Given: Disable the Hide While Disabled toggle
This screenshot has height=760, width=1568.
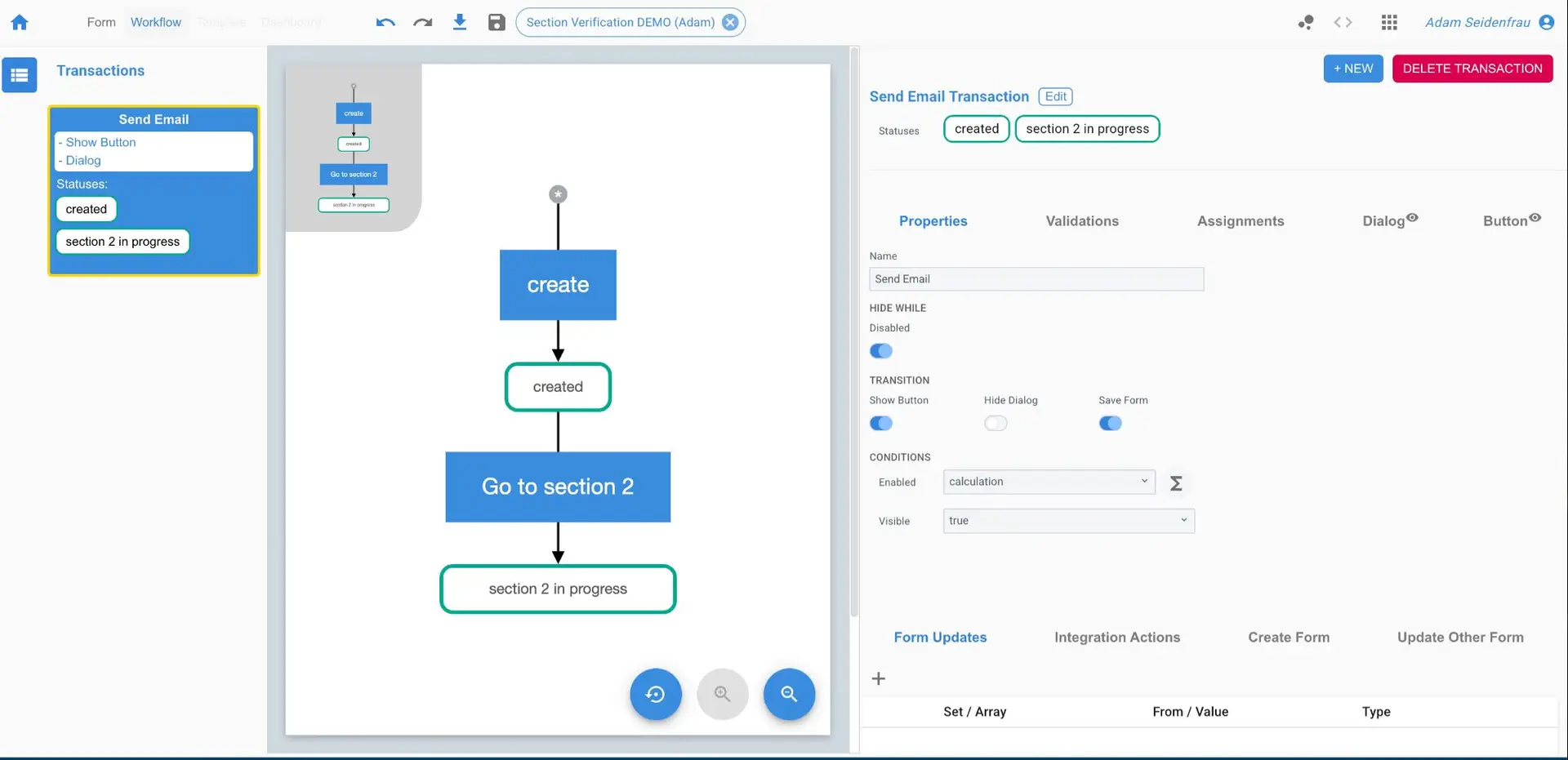Looking at the screenshot, I should point(880,350).
